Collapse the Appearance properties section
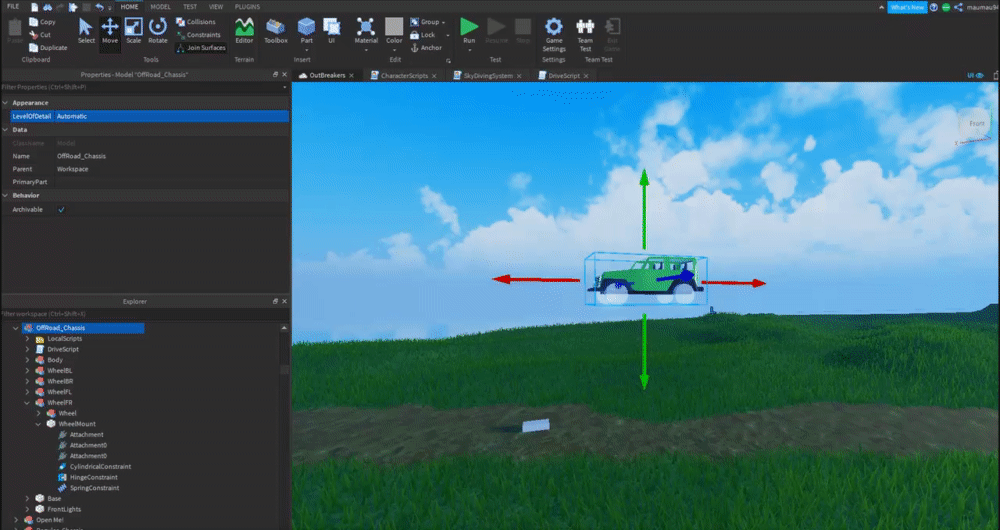Screen dimensions: 1000x530 [x=6, y=103]
